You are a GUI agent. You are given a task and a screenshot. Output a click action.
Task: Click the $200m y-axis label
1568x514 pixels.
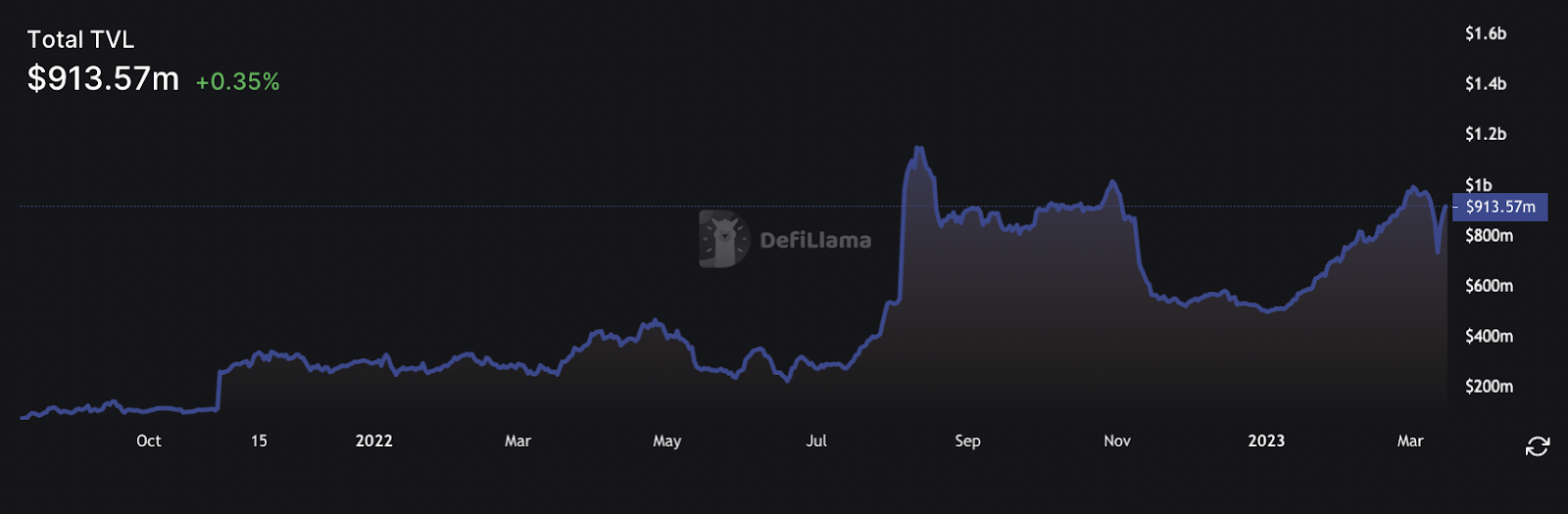1490,387
